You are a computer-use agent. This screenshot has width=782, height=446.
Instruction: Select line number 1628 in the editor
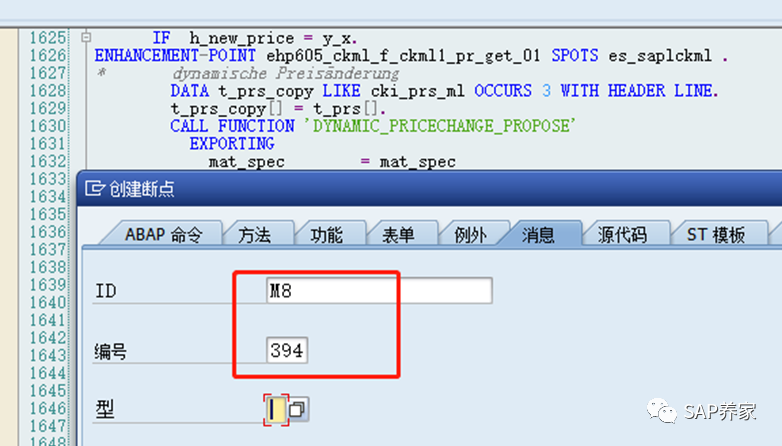coord(48,91)
